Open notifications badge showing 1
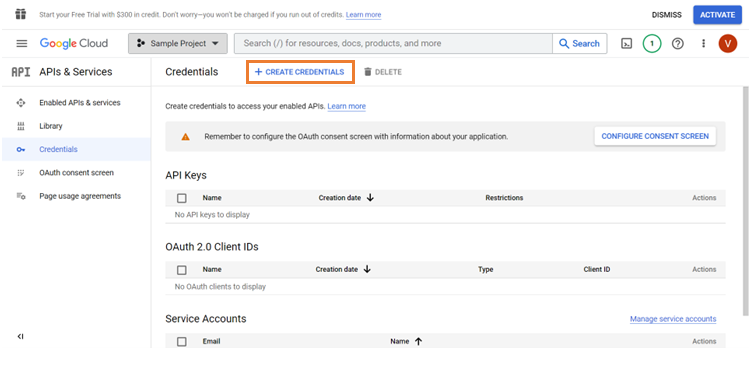 click(x=652, y=44)
